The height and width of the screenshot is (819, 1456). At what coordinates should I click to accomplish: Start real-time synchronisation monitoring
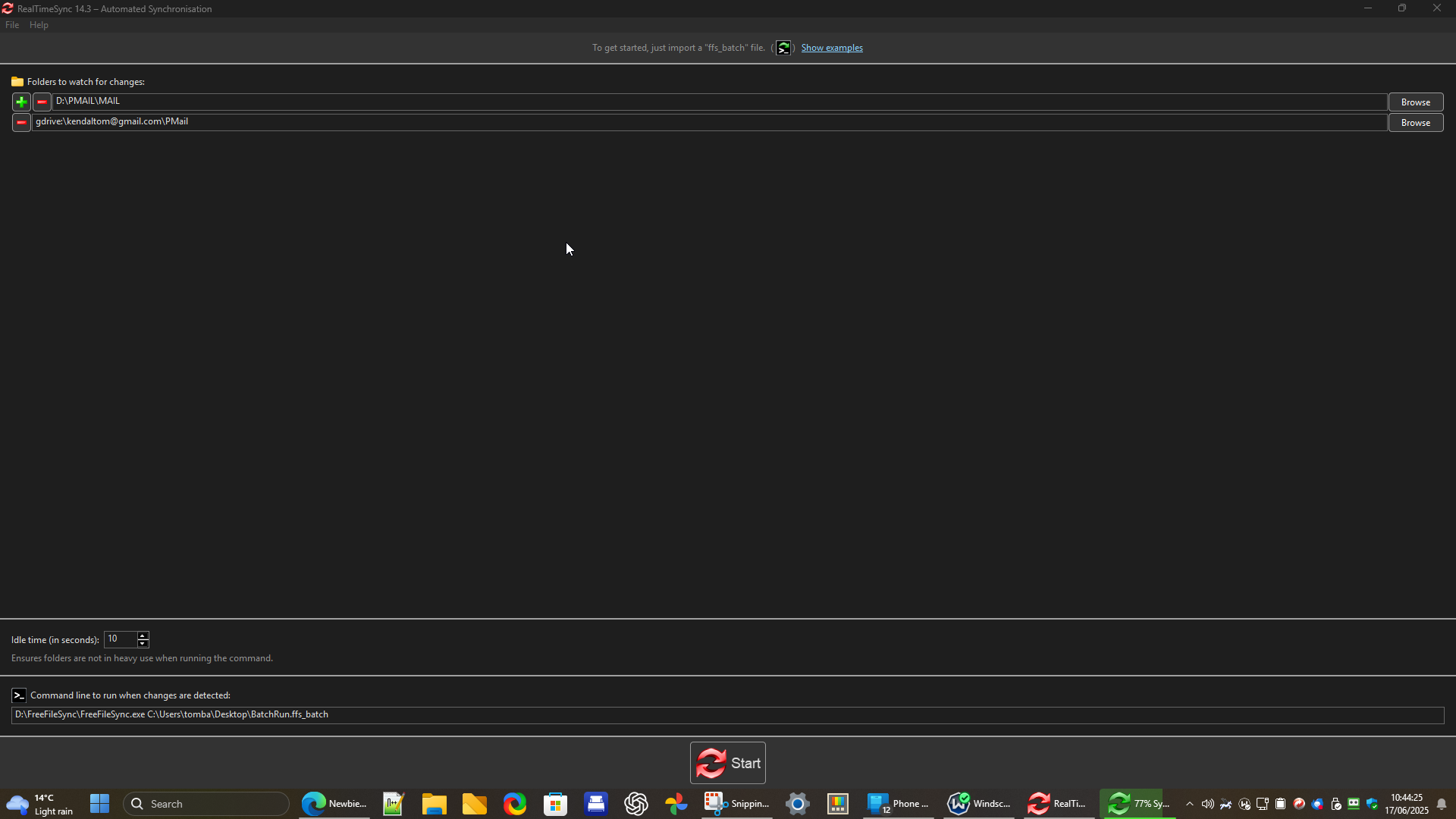tap(728, 763)
